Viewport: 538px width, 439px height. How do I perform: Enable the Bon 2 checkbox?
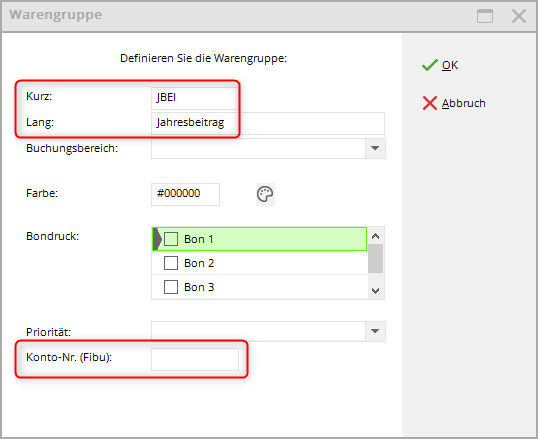171,263
